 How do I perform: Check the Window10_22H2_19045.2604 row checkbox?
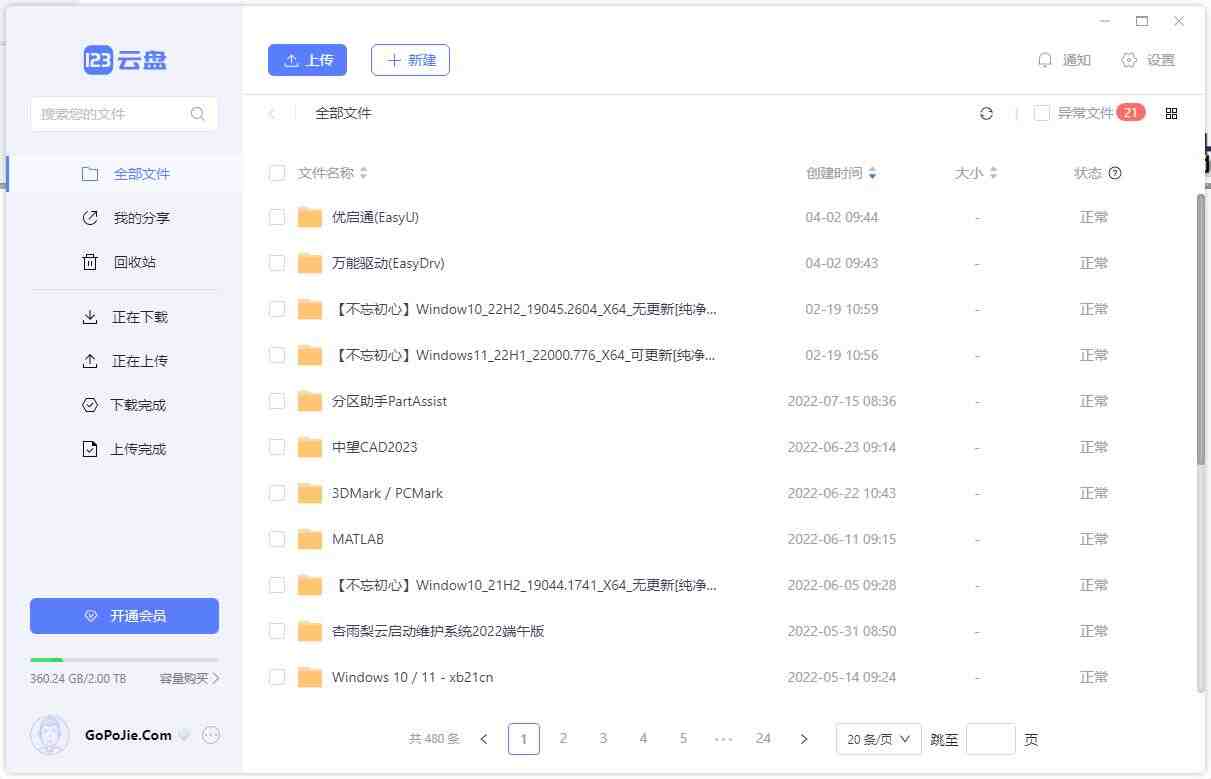coord(277,309)
